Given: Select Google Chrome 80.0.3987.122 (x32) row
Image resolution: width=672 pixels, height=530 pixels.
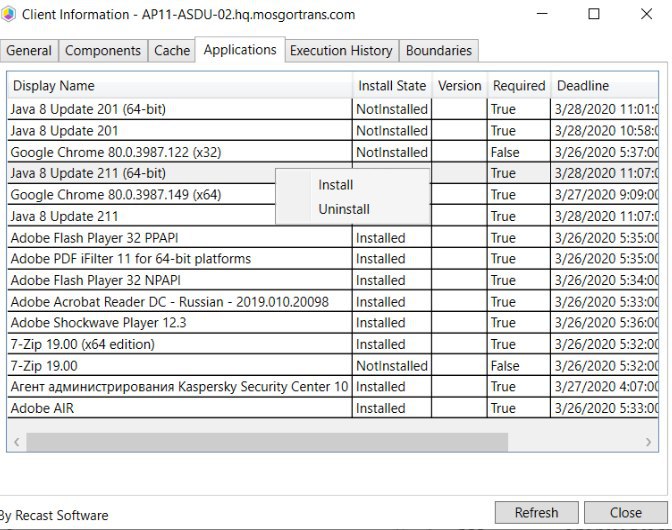Looking at the screenshot, I should [333, 152].
